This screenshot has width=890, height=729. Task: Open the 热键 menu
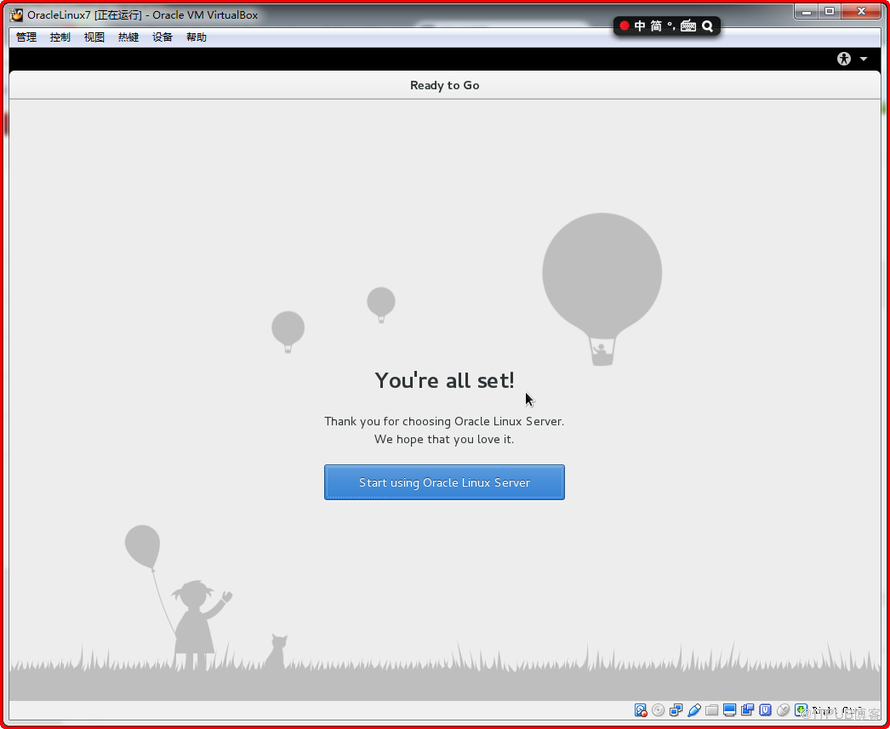pyautogui.click(x=128, y=37)
